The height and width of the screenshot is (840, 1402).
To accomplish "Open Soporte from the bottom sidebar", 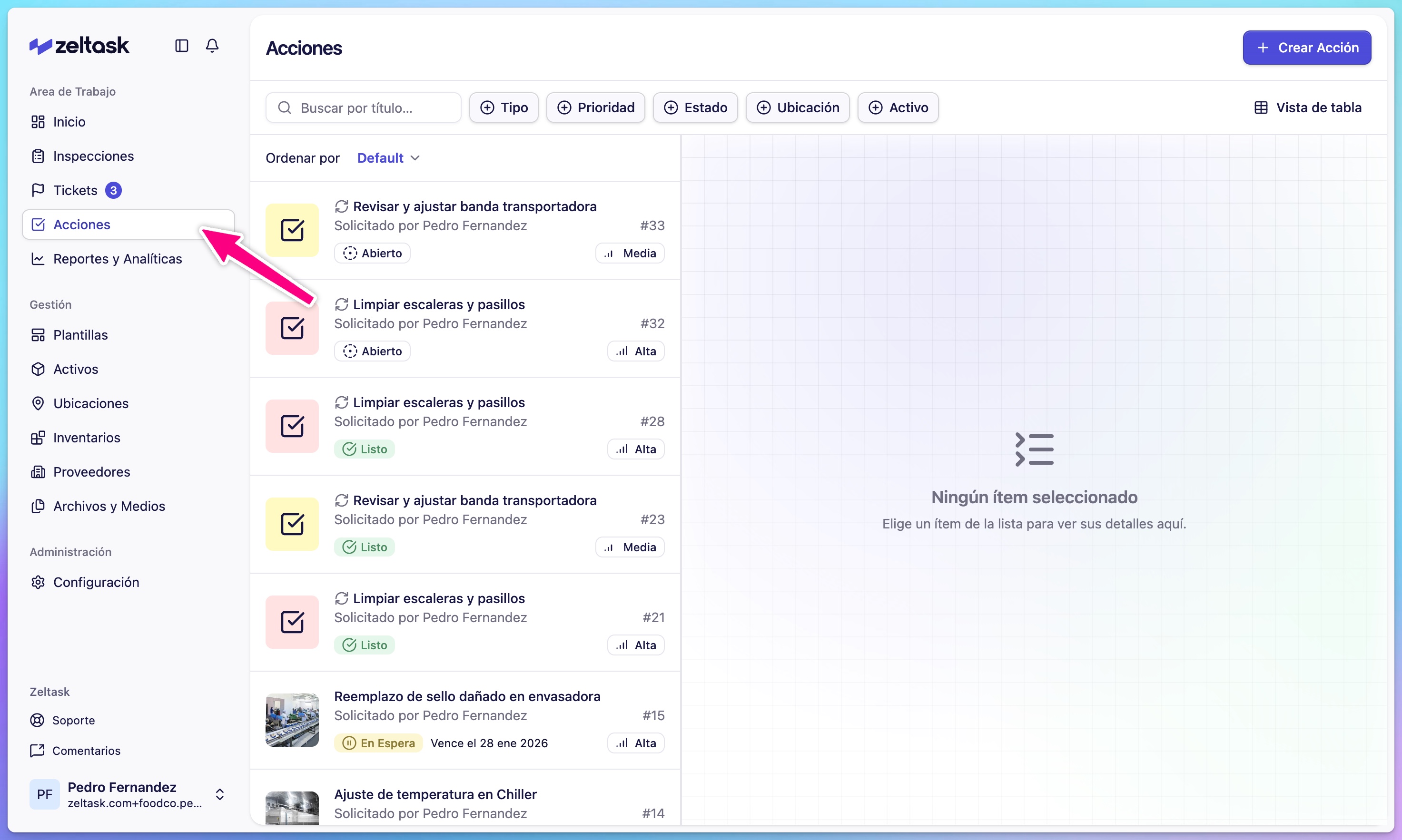I will click(74, 720).
